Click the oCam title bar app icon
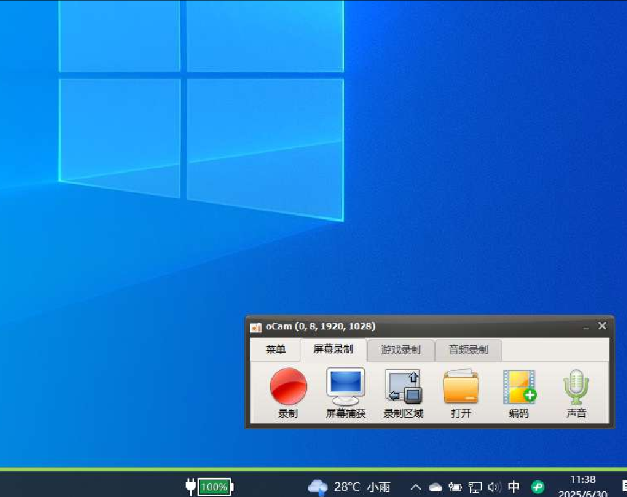Image resolution: width=627 pixels, height=497 pixels. click(256, 326)
